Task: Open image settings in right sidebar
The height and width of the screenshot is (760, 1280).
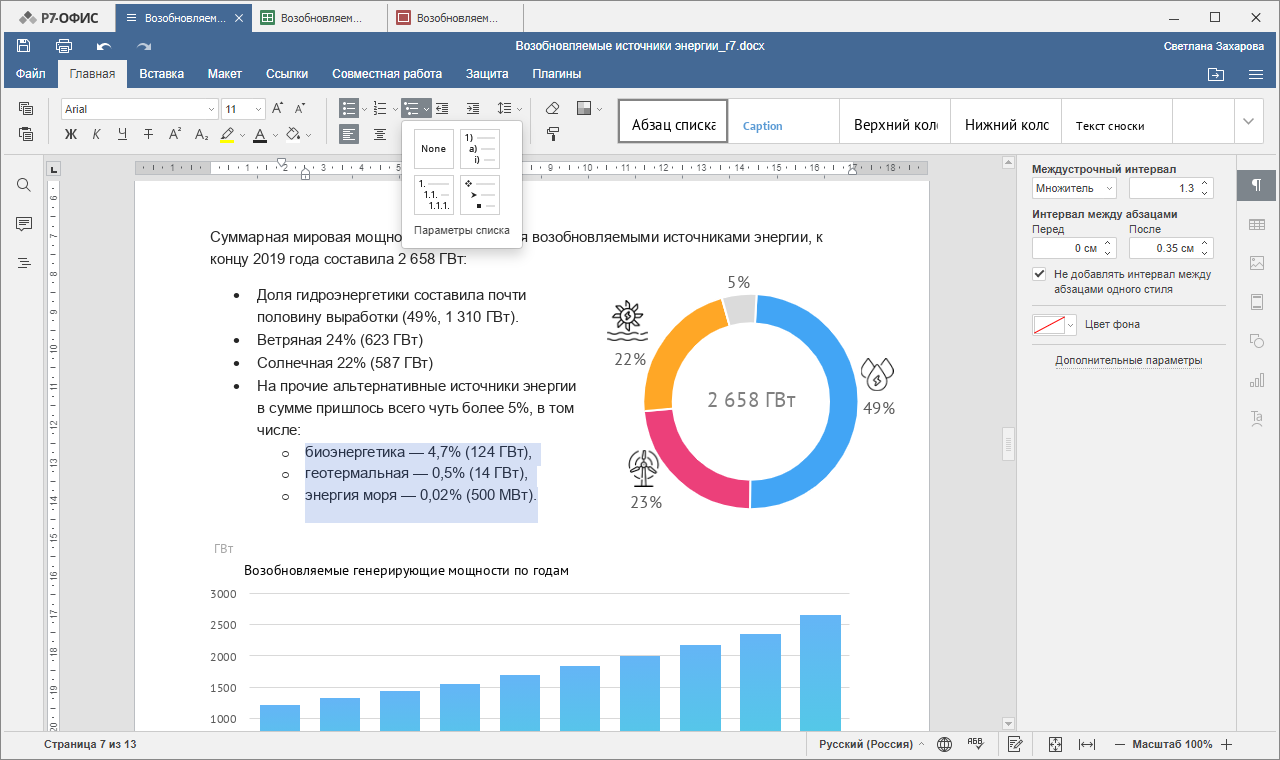Action: coord(1257,263)
